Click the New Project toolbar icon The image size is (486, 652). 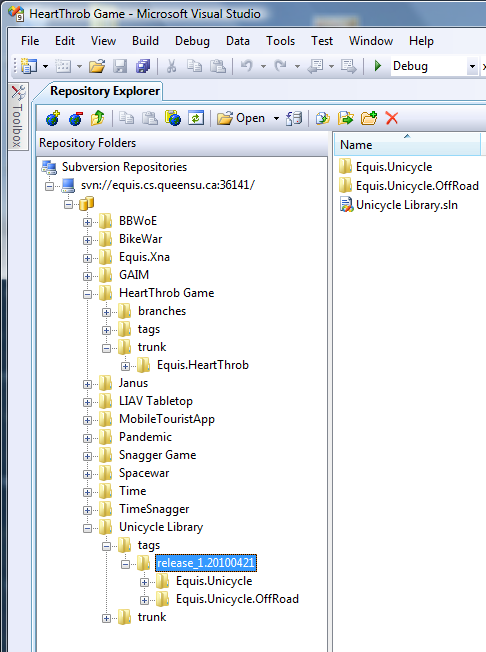[29, 66]
